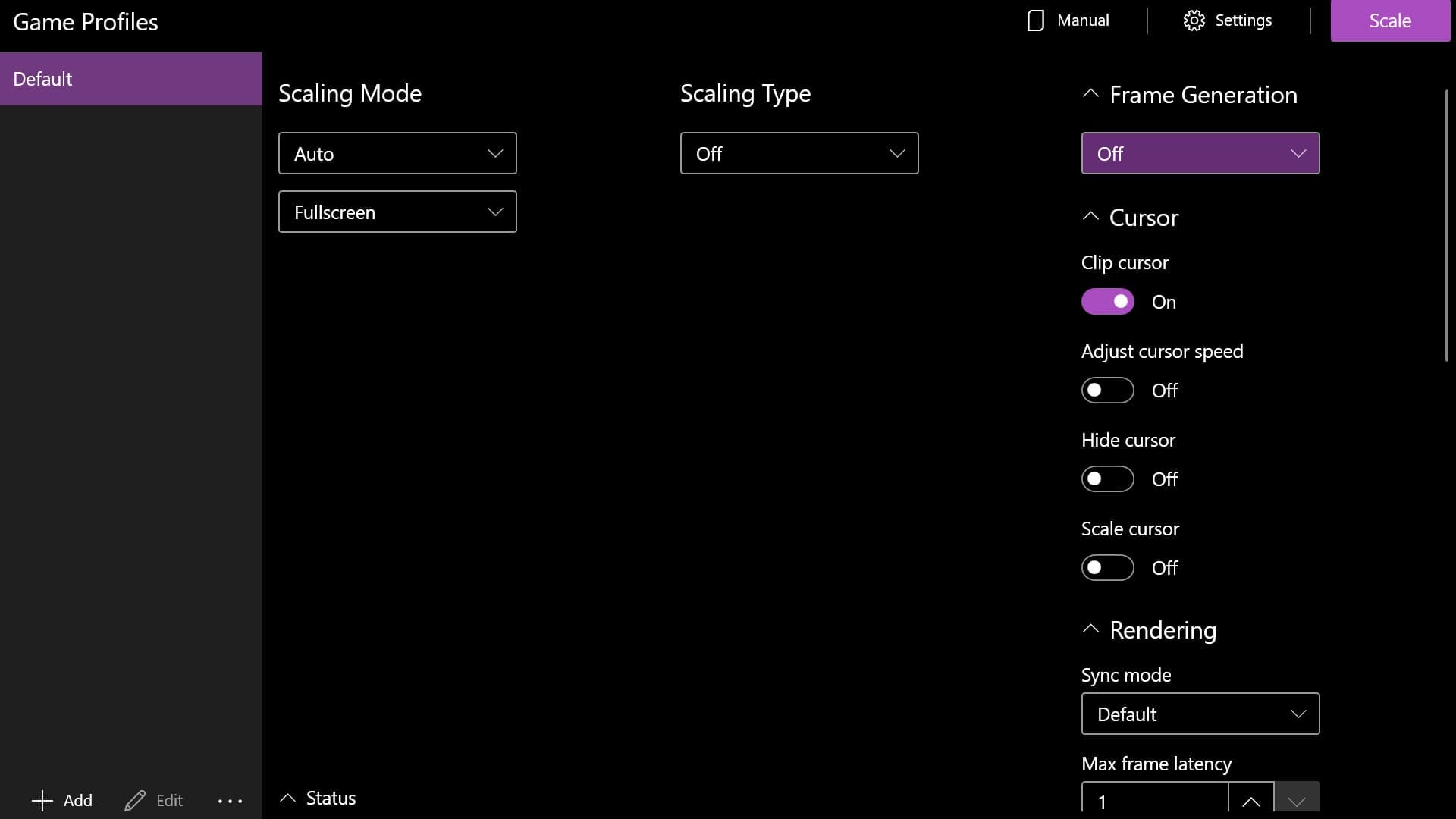Click the Max frame latency input field

pos(1153,801)
